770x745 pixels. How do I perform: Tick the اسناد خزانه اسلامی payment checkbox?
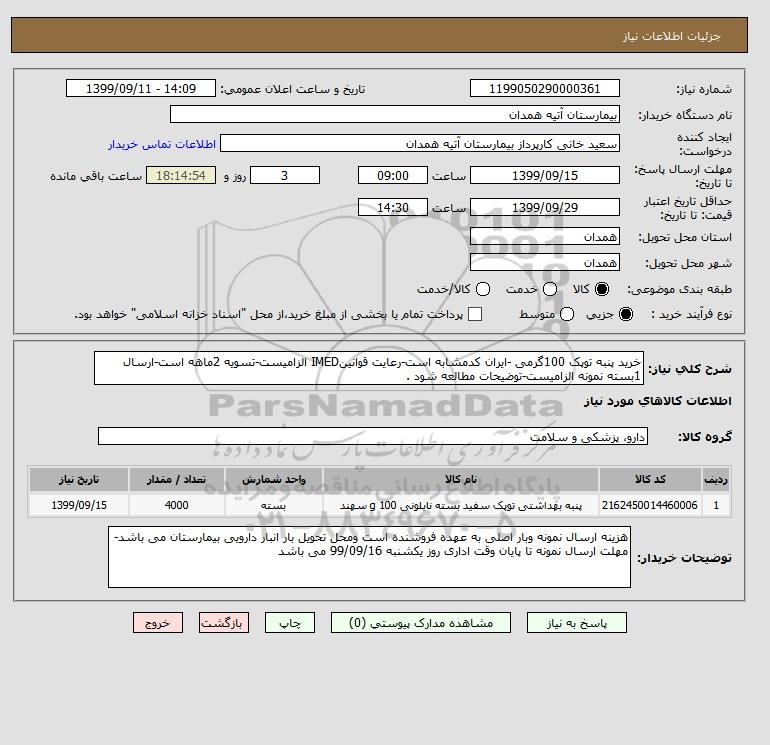[x=475, y=314]
